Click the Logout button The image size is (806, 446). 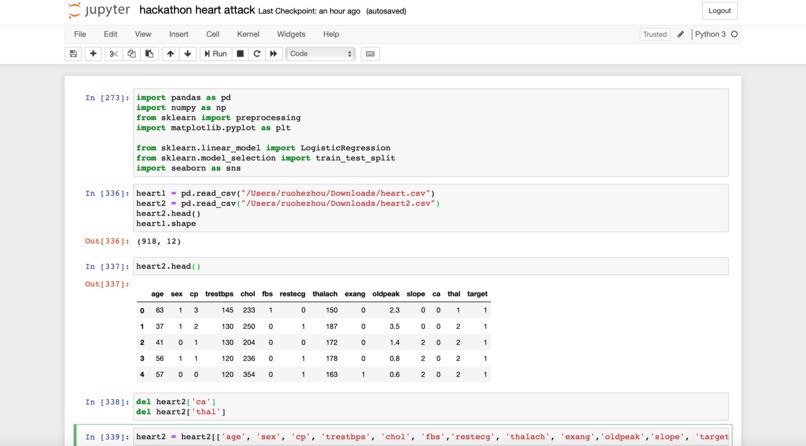click(x=720, y=11)
